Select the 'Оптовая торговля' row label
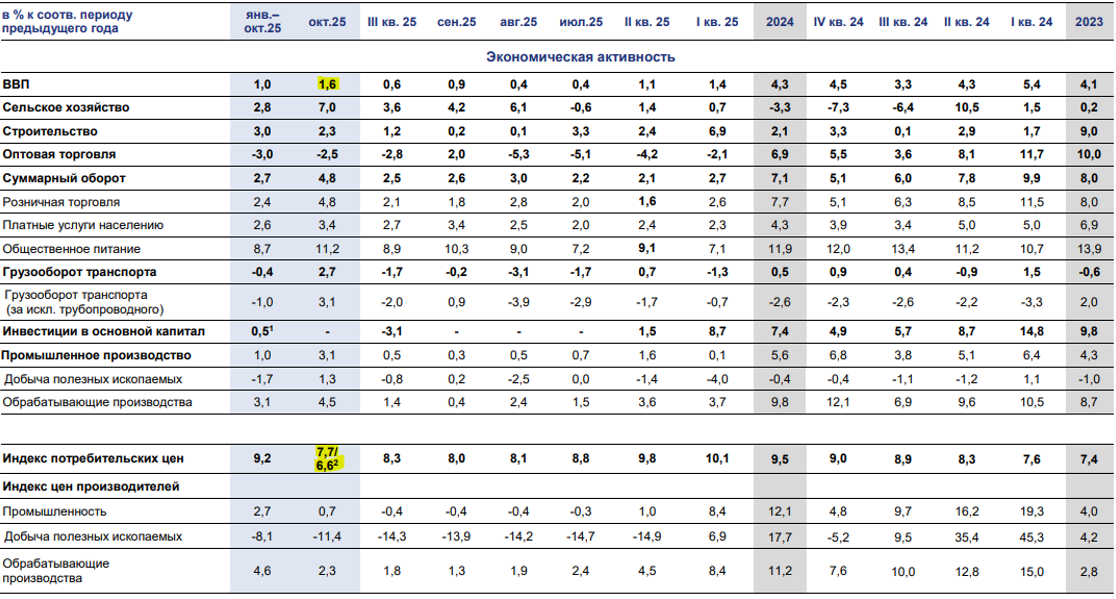 click(59, 154)
